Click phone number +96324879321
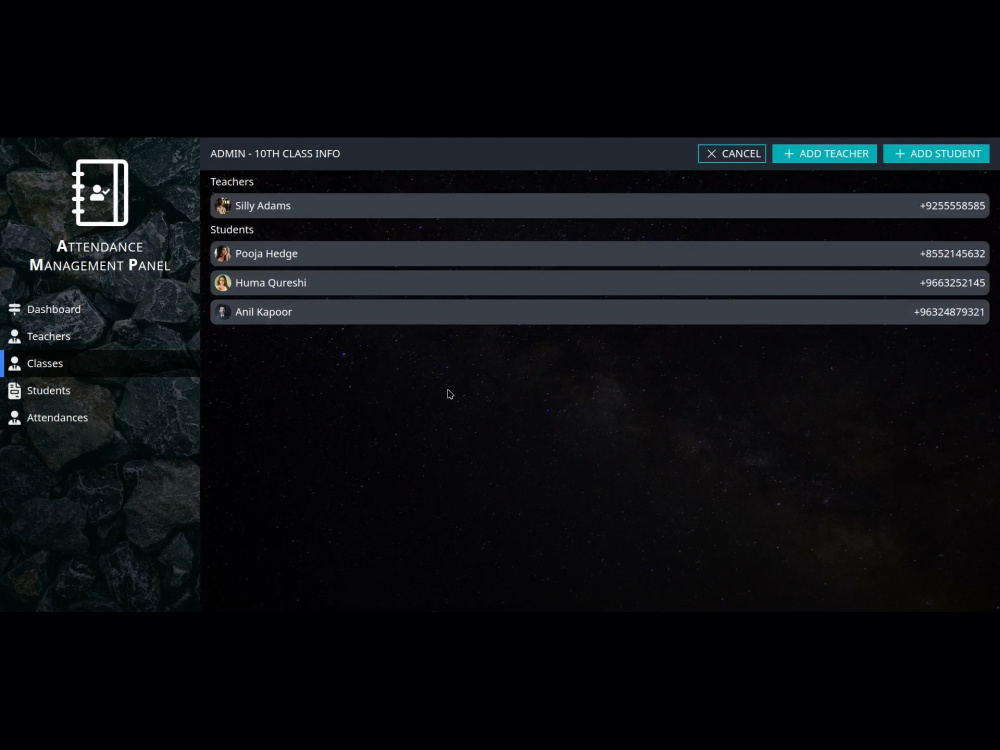This screenshot has height=750, width=1000. coord(949,312)
